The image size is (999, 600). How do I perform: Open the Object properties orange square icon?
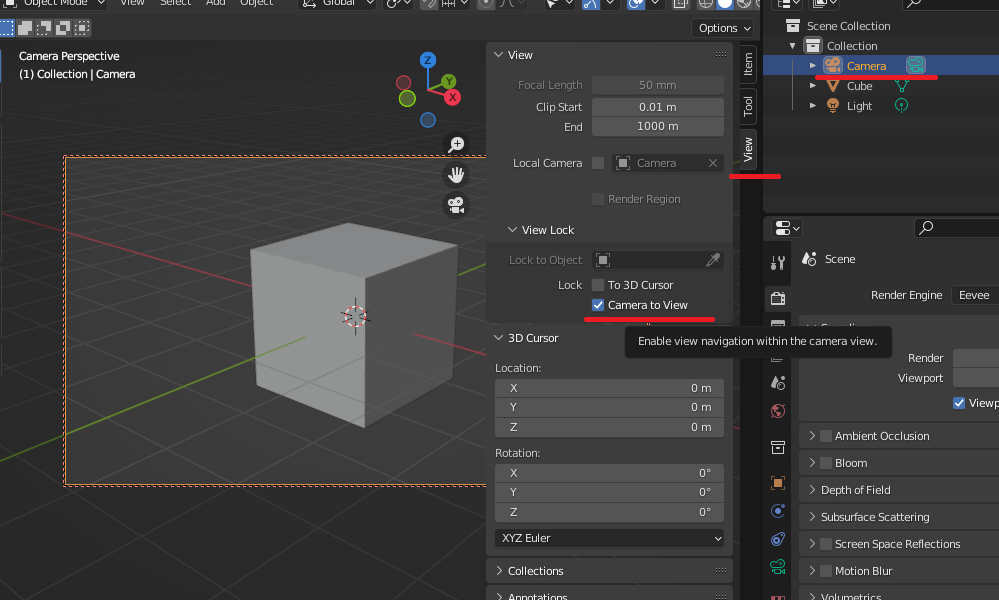click(778, 483)
